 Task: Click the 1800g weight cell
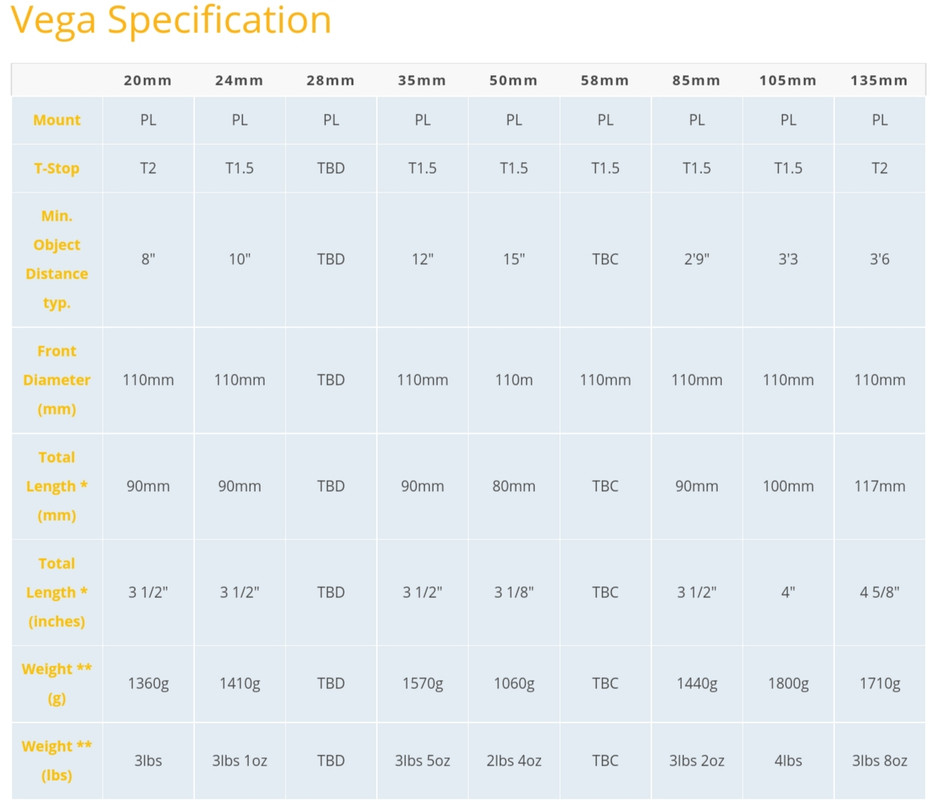(x=788, y=684)
